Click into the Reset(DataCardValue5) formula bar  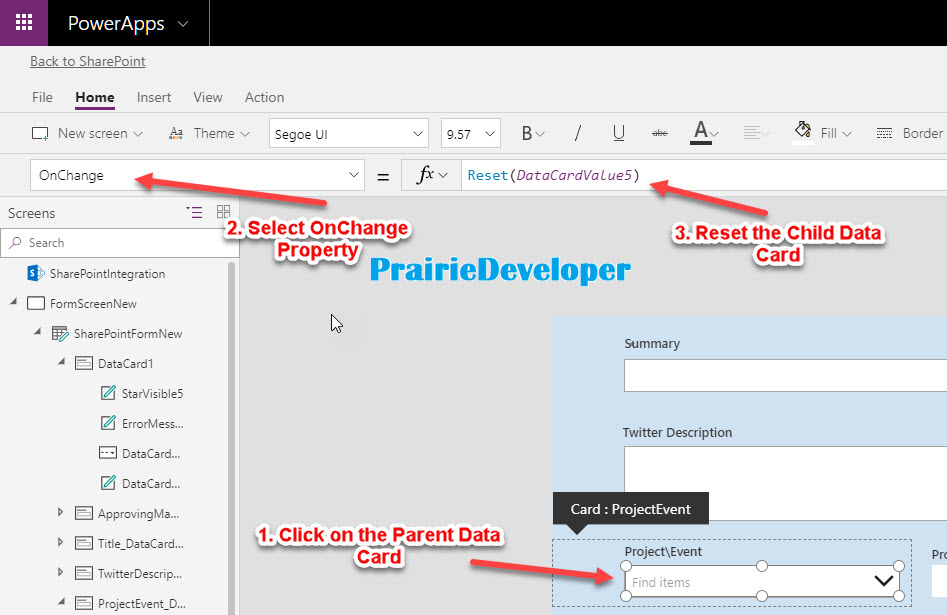click(704, 175)
